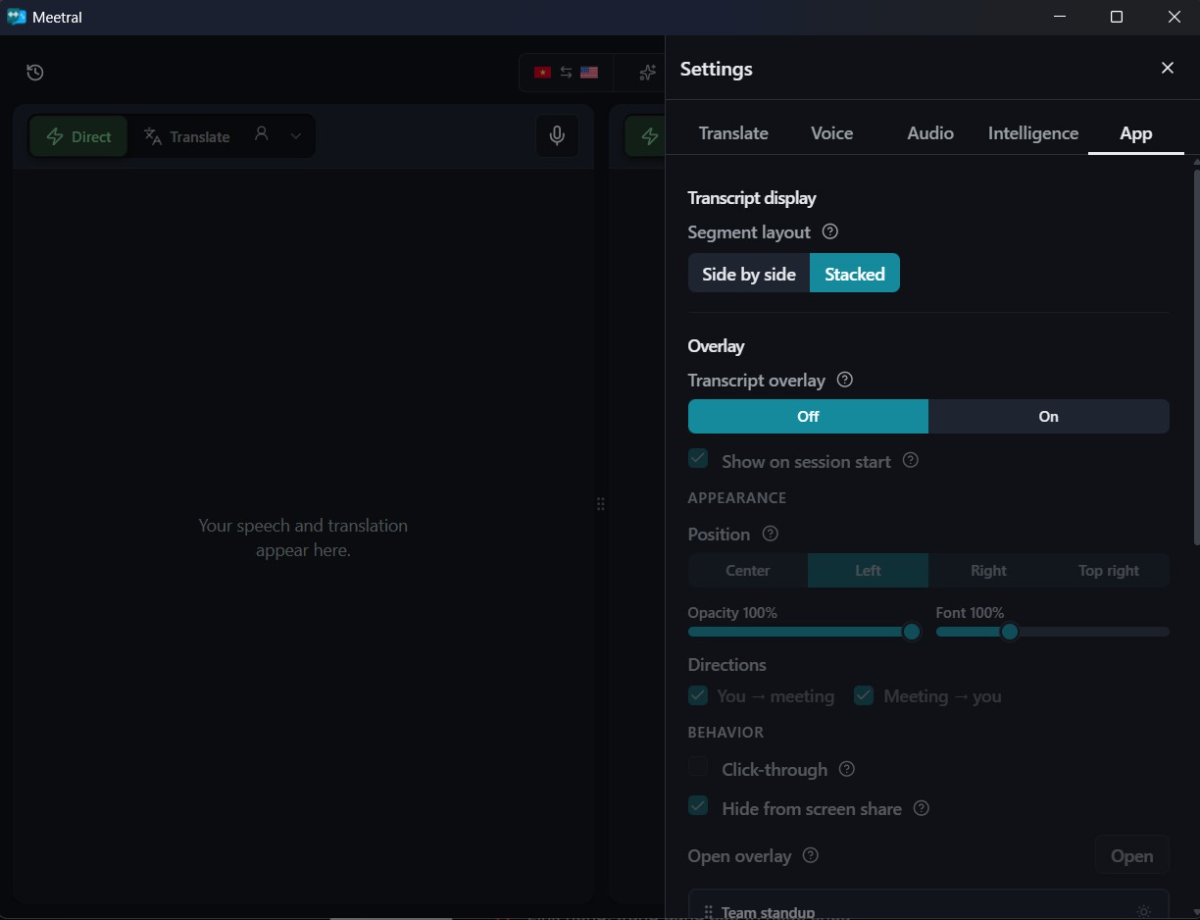Image resolution: width=1200 pixels, height=920 pixels.
Task: Click the Opacity slider handle
Action: (x=911, y=632)
